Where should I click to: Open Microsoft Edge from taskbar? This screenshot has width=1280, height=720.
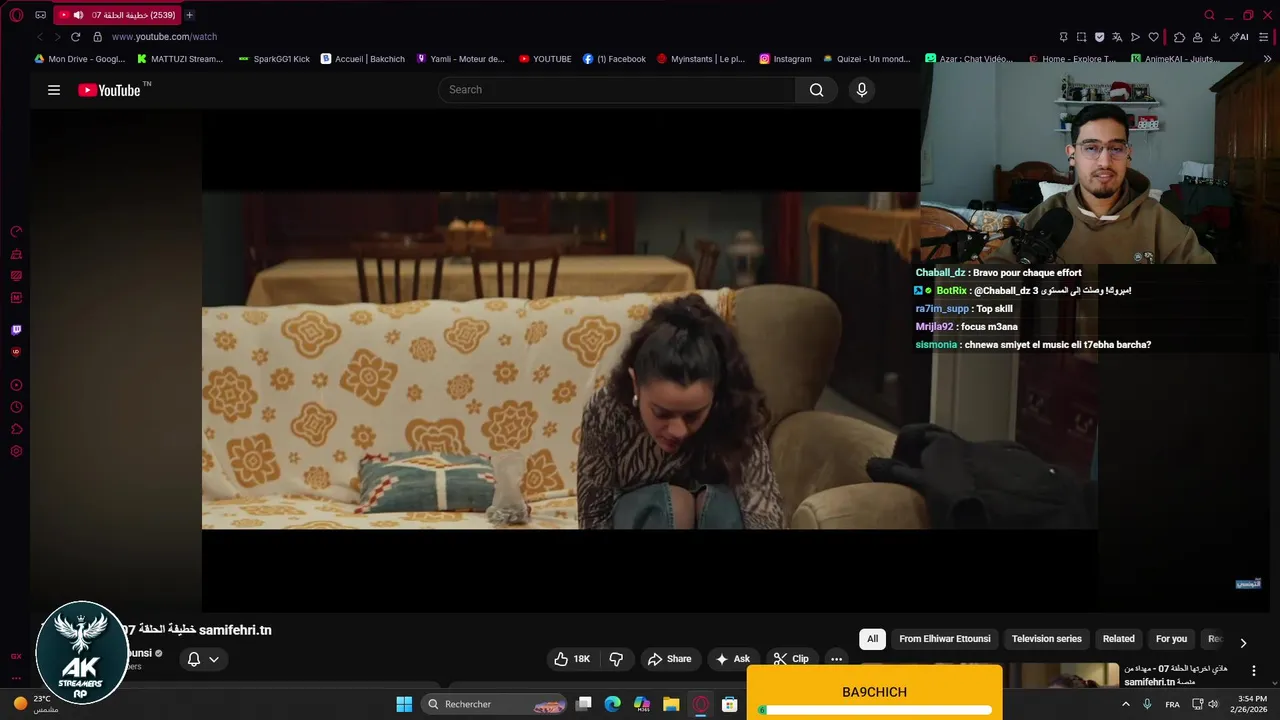pyautogui.click(x=612, y=704)
